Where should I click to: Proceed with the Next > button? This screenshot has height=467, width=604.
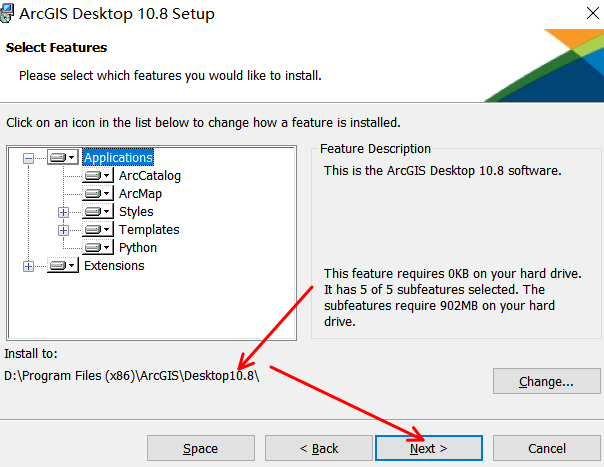429,449
